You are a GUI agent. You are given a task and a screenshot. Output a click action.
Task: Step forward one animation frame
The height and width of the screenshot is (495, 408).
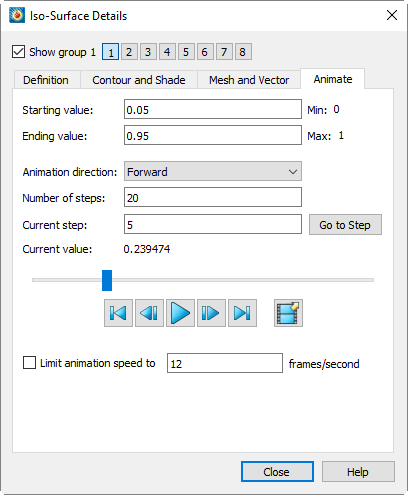(211, 313)
